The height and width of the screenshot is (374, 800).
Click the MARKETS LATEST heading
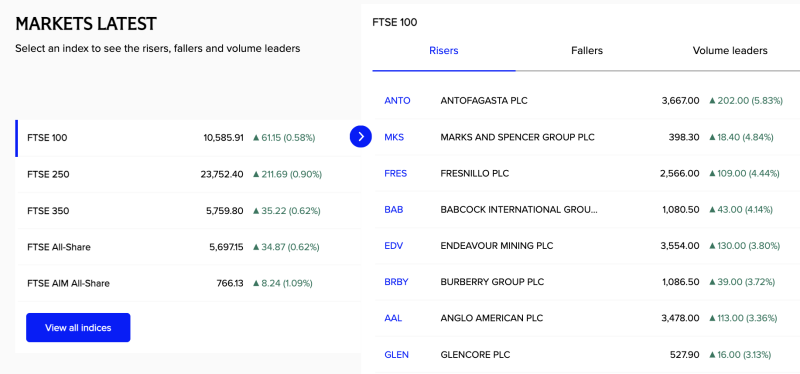86,23
